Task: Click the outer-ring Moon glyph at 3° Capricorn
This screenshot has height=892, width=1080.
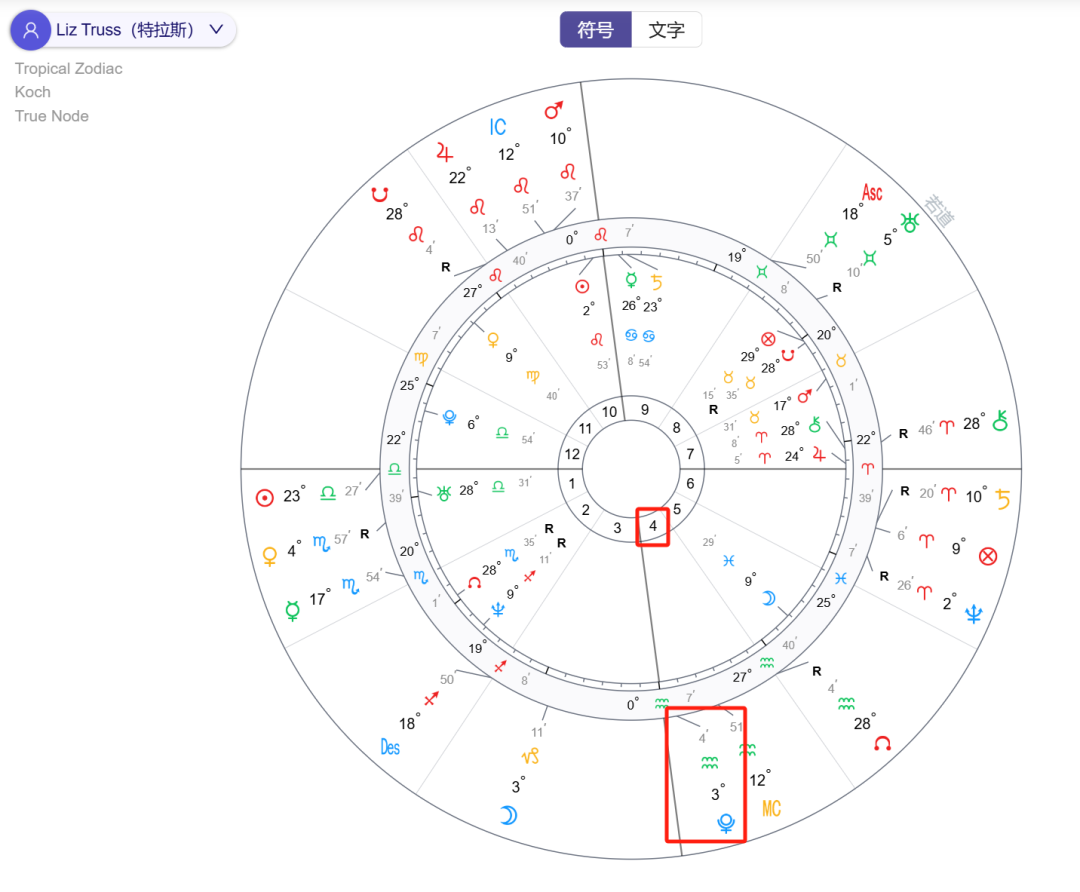Action: tap(508, 816)
